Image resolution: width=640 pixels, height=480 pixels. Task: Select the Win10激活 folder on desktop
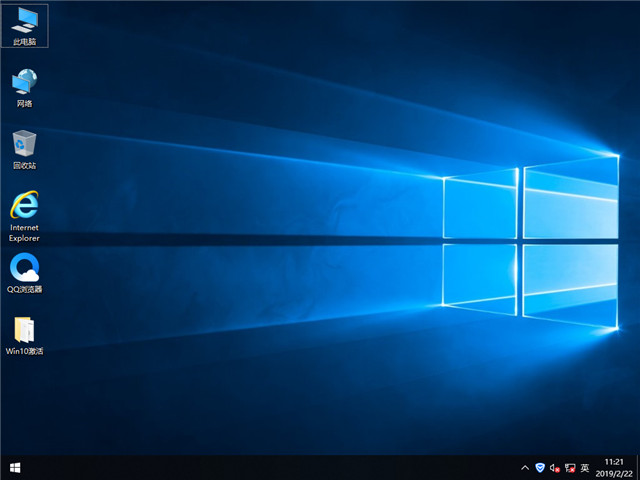click(x=24, y=336)
